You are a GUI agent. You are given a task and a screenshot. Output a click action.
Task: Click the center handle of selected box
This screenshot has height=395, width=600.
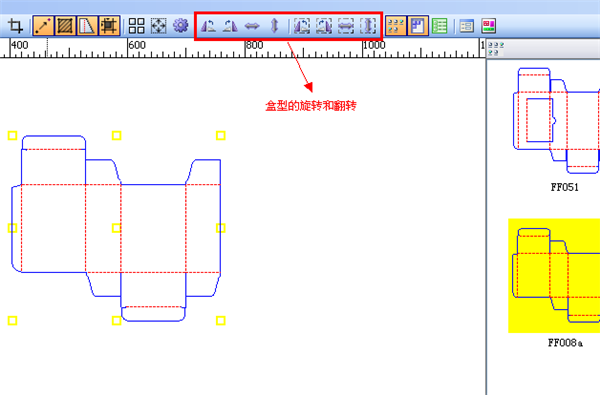116,228
